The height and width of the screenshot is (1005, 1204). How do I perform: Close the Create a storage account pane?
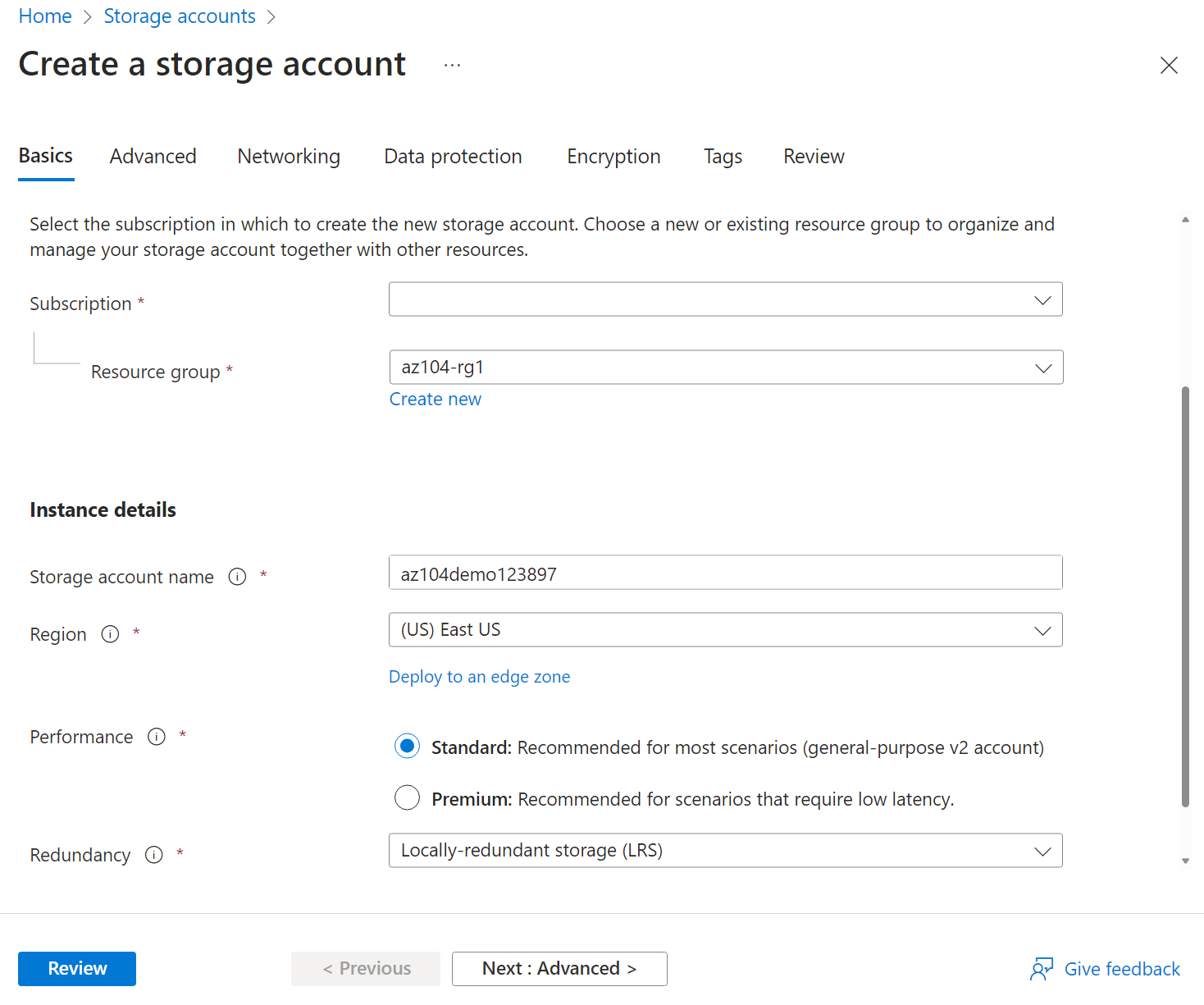pos(1169,66)
